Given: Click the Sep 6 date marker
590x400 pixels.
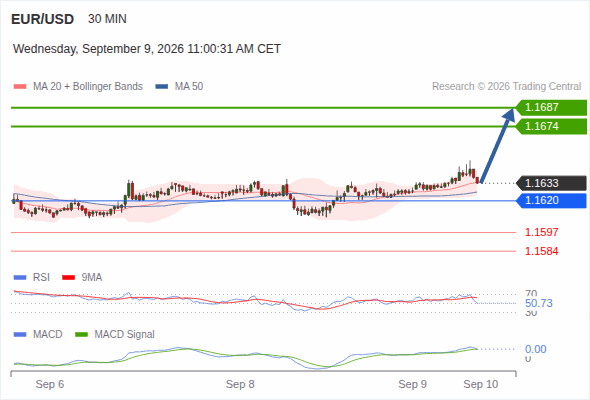Looking at the screenshot, I should point(50,384).
